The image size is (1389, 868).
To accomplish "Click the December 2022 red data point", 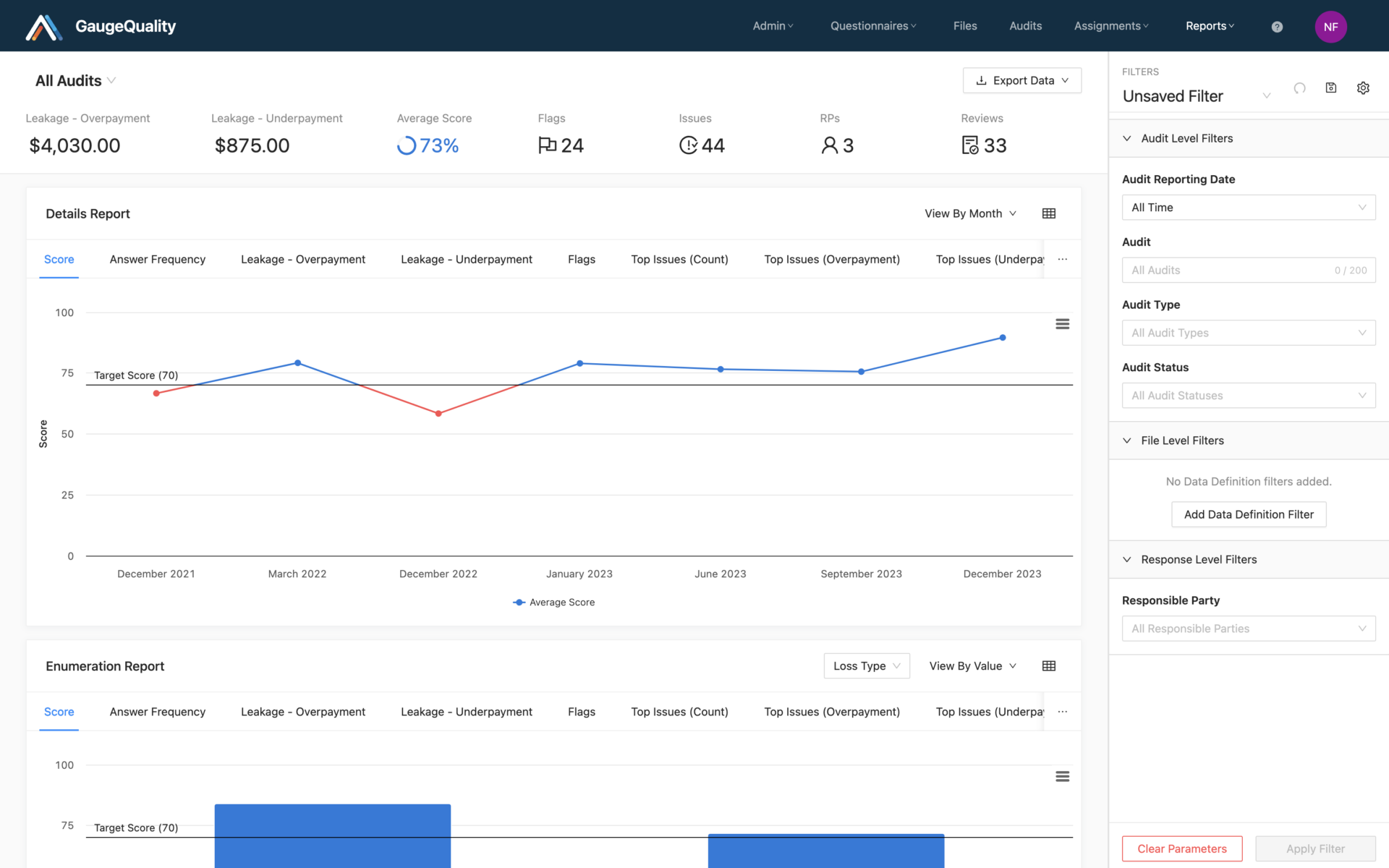I will pos(438,414).
